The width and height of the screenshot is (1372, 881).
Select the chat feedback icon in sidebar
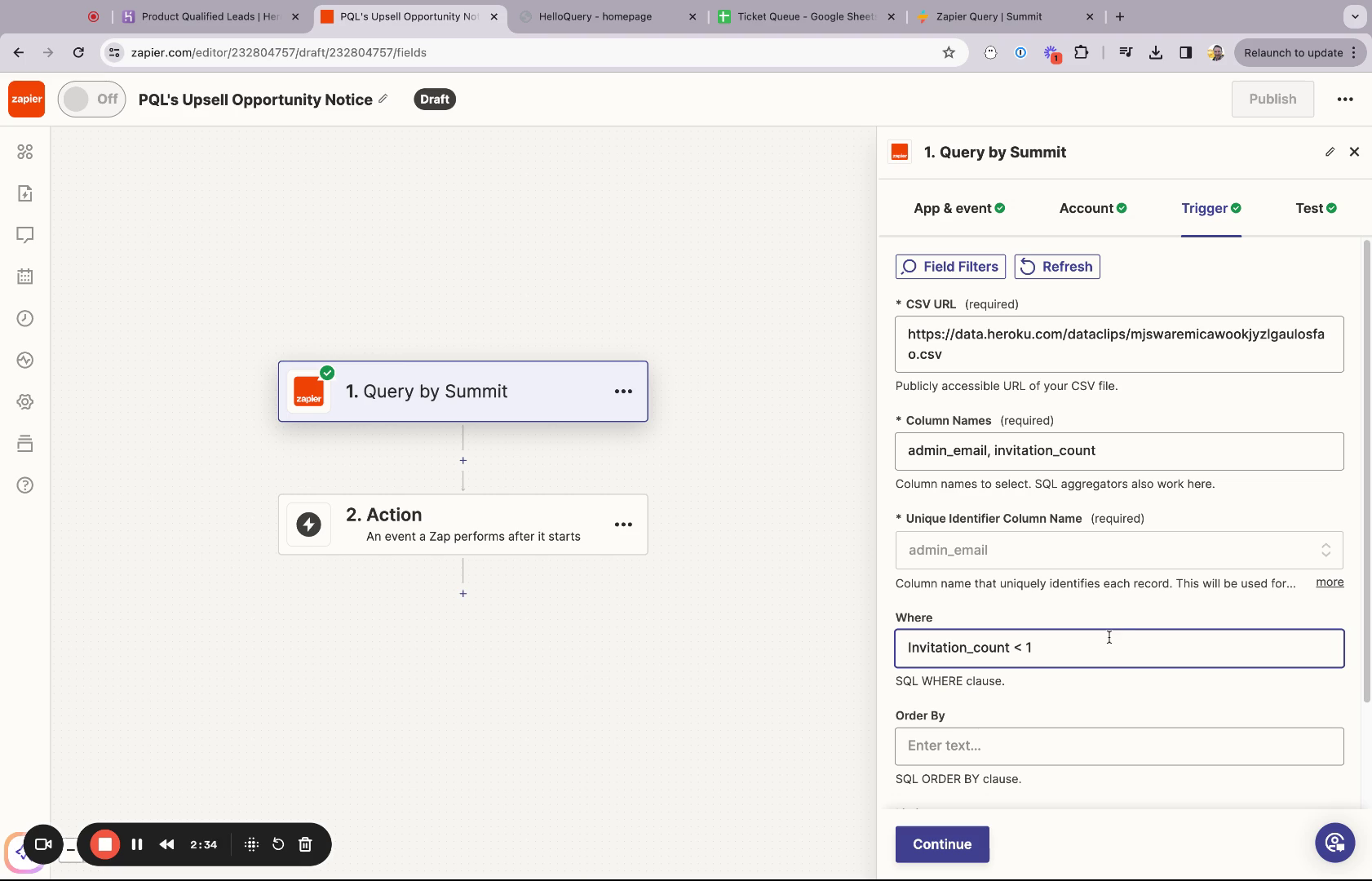tap(25, 235)
